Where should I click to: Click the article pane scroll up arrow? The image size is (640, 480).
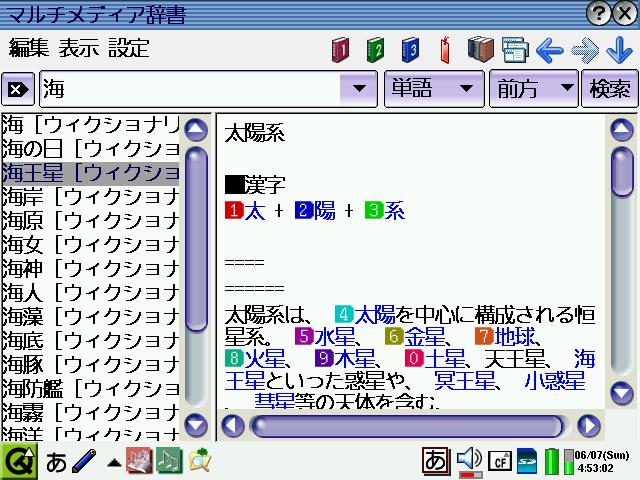[x=622, y=130]
